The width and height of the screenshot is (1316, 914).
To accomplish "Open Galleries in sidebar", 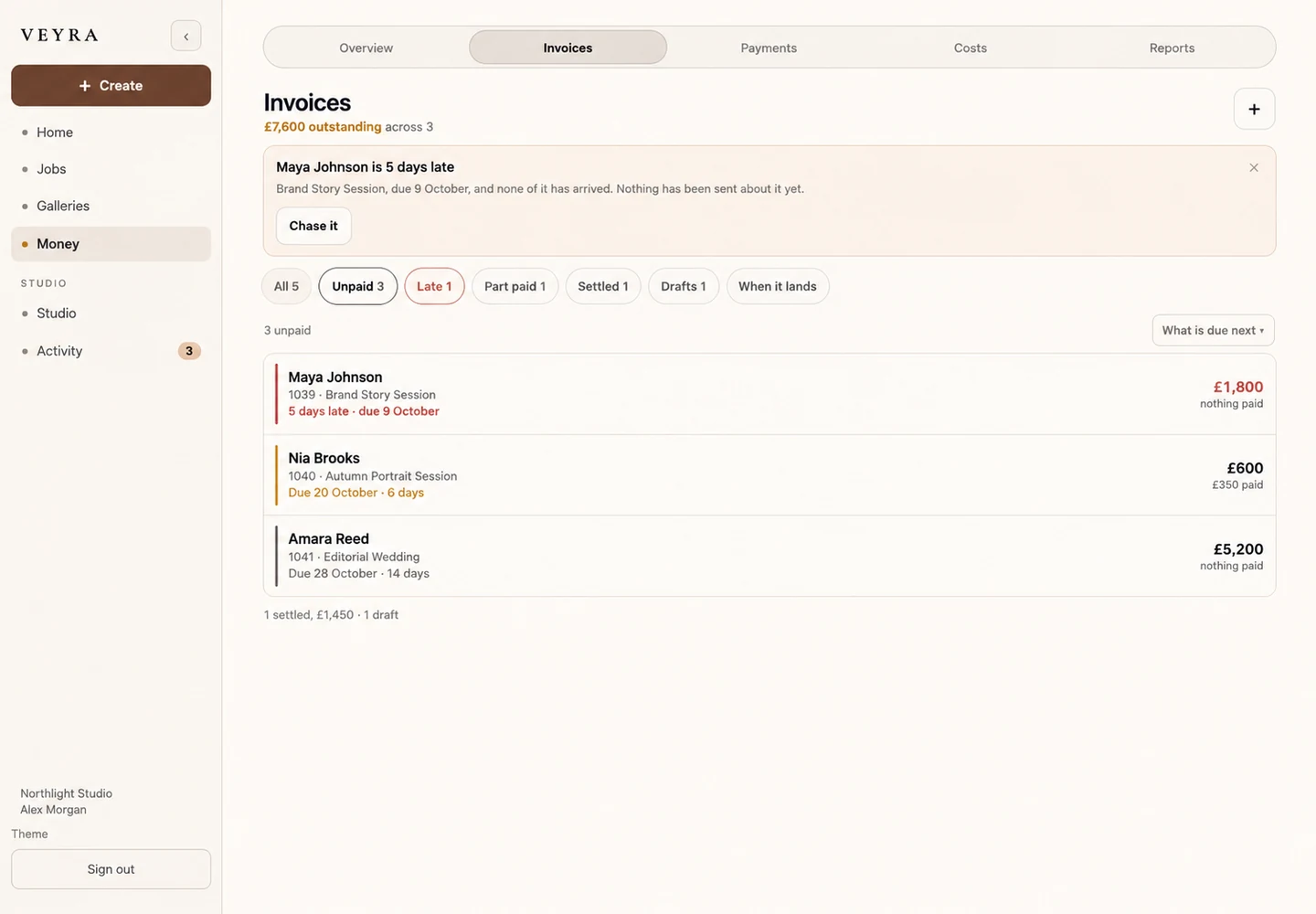I will coord(111,206).
